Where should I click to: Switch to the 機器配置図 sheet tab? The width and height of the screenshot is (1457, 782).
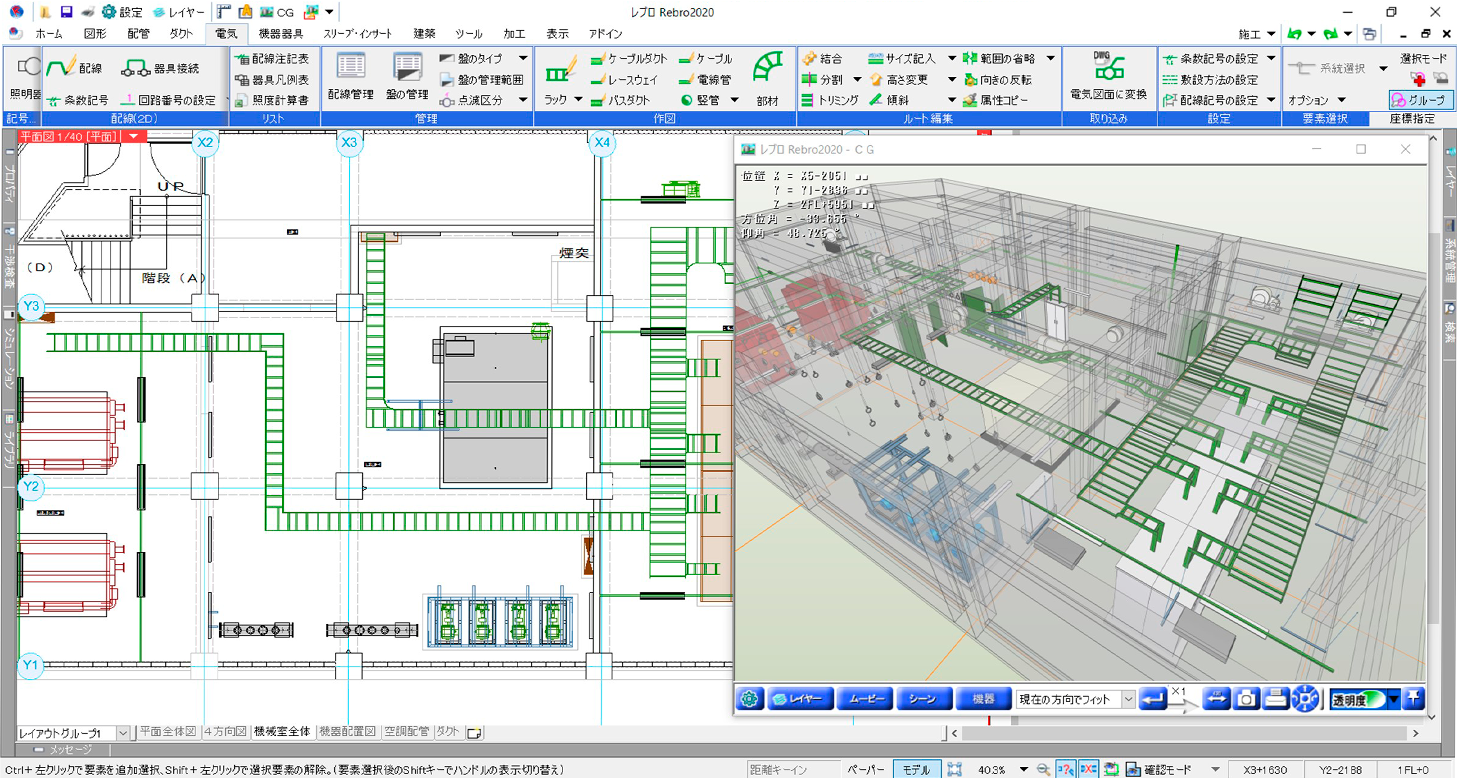click(x=347, y=732)
